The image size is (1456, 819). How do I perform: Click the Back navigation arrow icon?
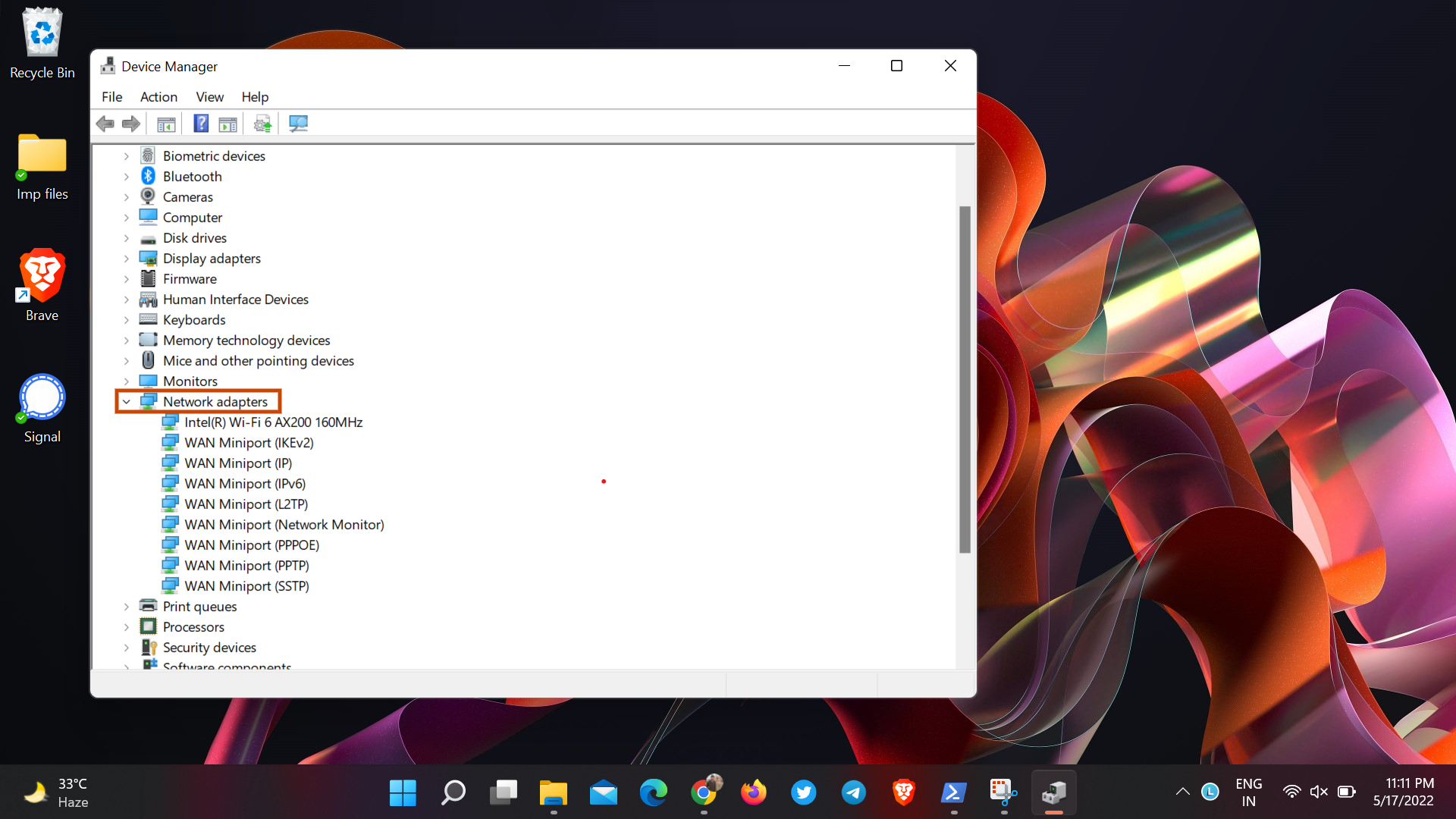(105, 122)
